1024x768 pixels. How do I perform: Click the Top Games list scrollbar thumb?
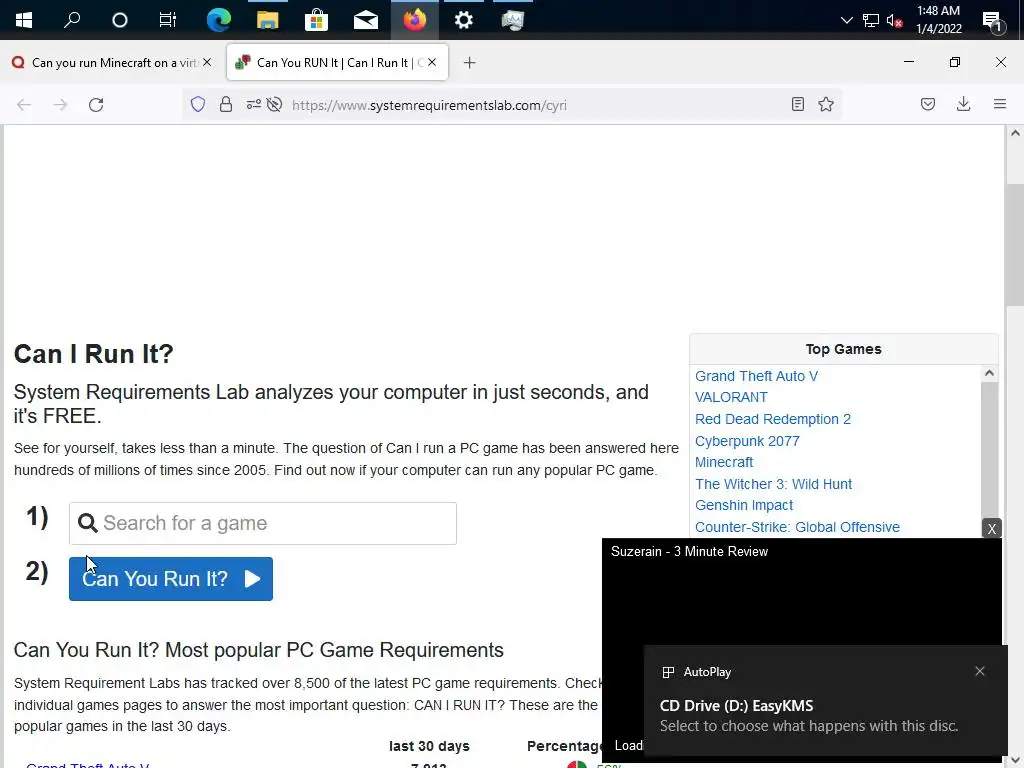[x=989, y=451]
